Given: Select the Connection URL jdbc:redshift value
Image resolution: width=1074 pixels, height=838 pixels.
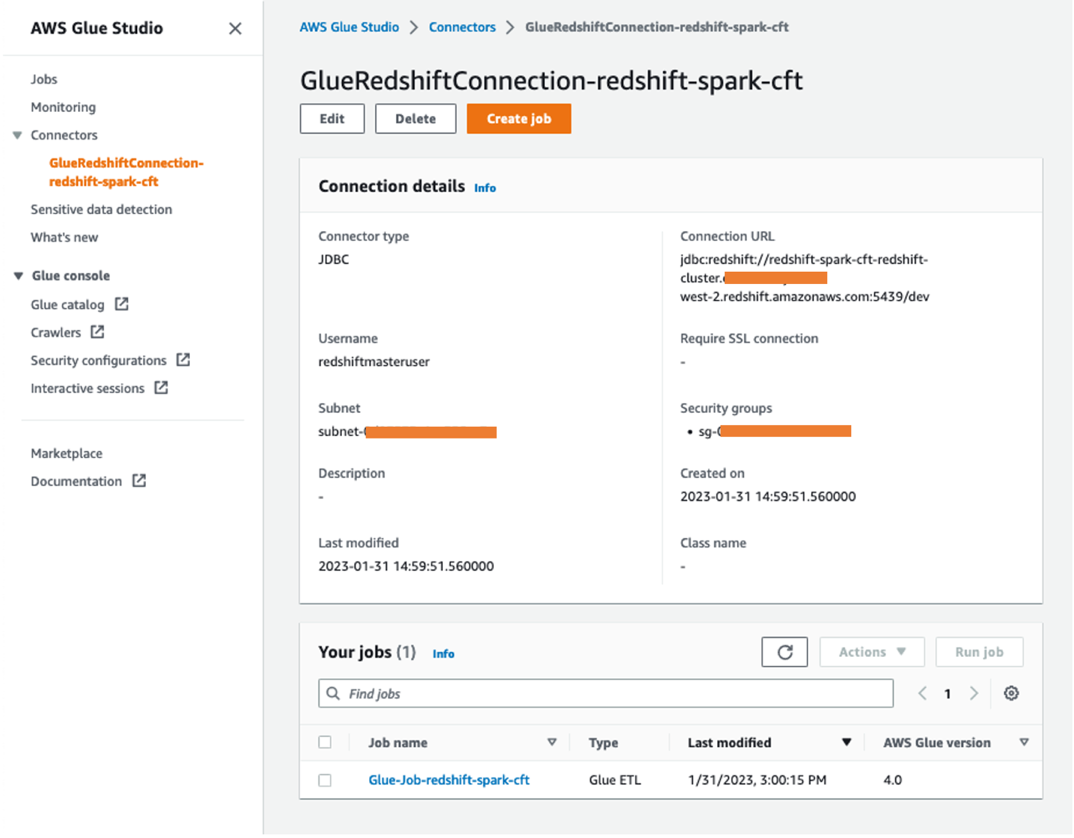Looking at the screenshot, I should point(805,278).
